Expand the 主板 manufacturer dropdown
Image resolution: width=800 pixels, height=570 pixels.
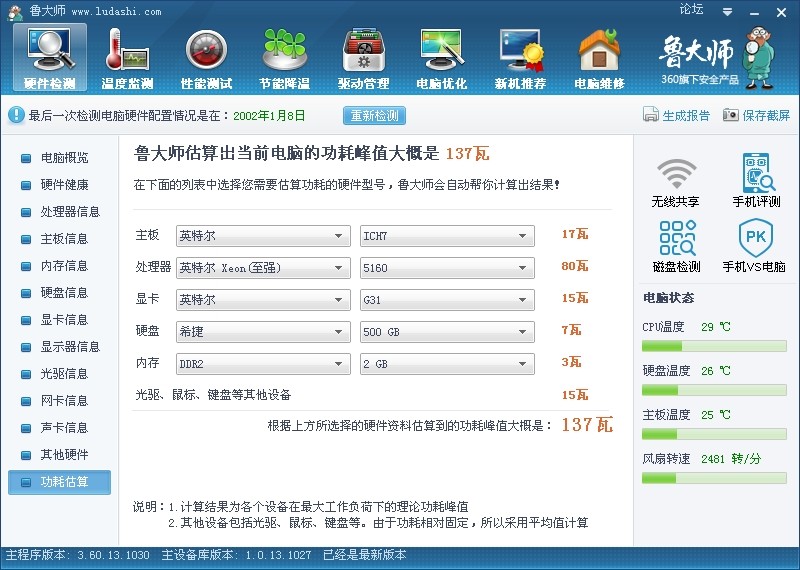pyautogui.click(x=263, y=236)
